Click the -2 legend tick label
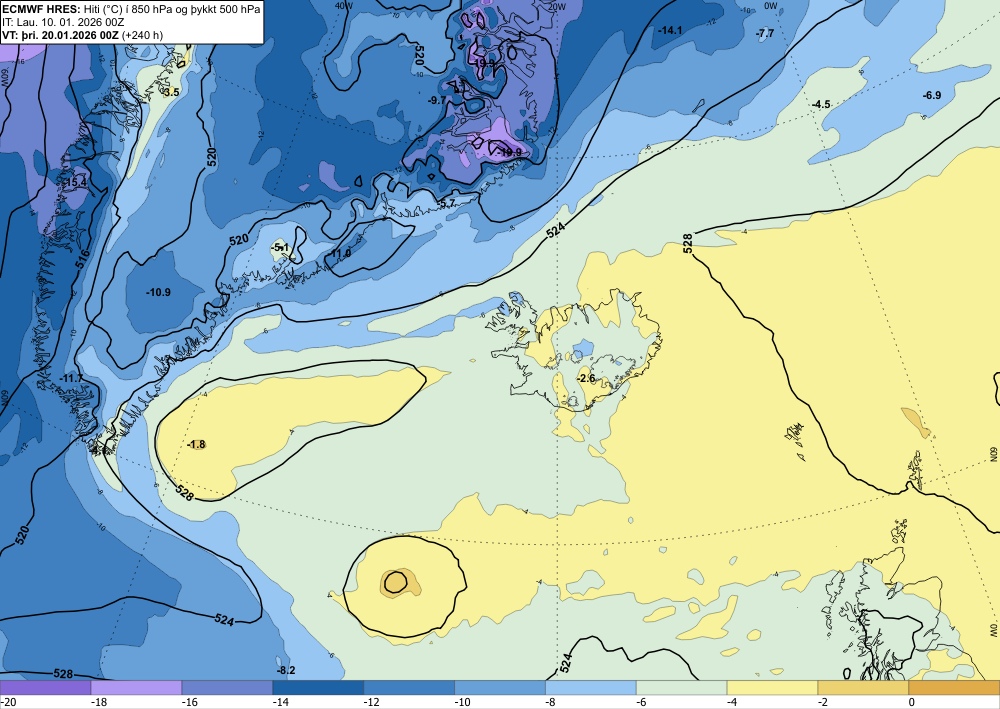1000x709 pixels. 823,702
